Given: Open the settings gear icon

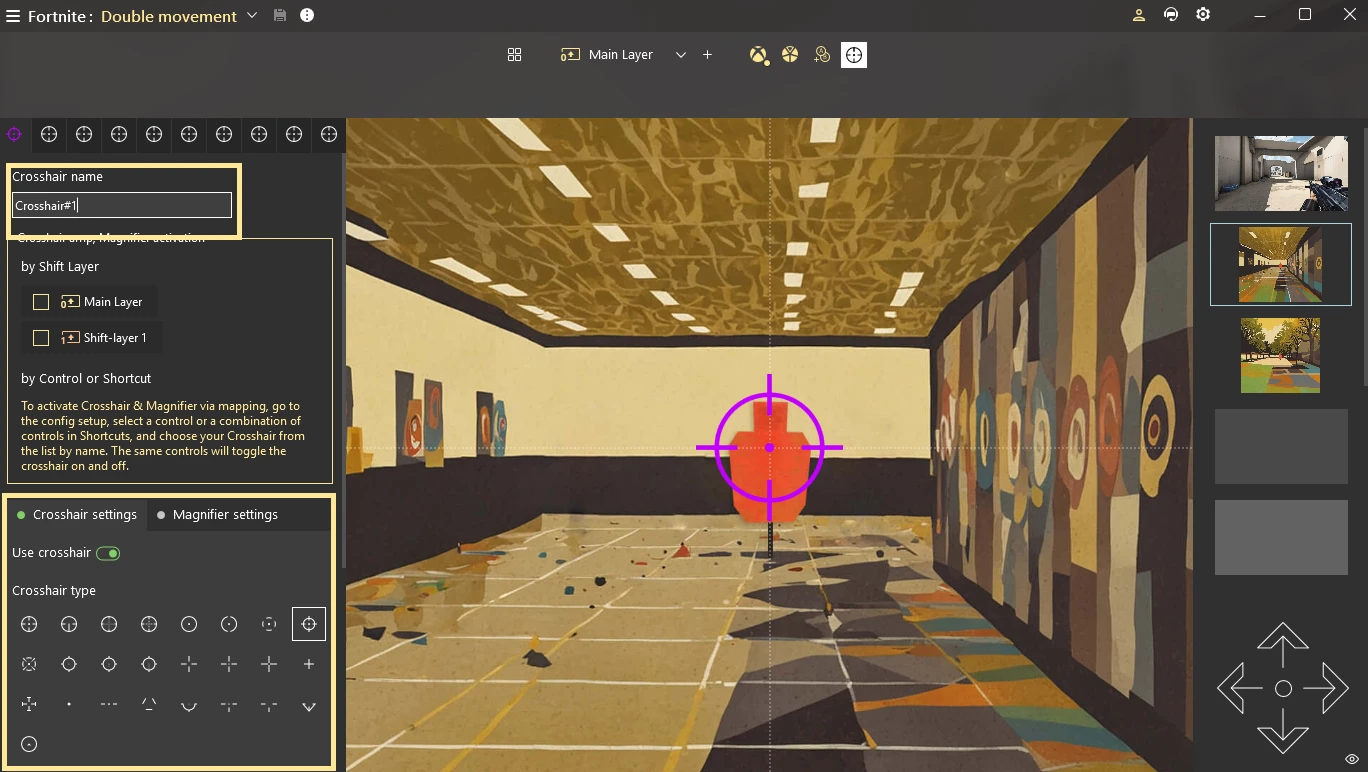Looking at the screenshot, I should click(x=1203, y=15).
